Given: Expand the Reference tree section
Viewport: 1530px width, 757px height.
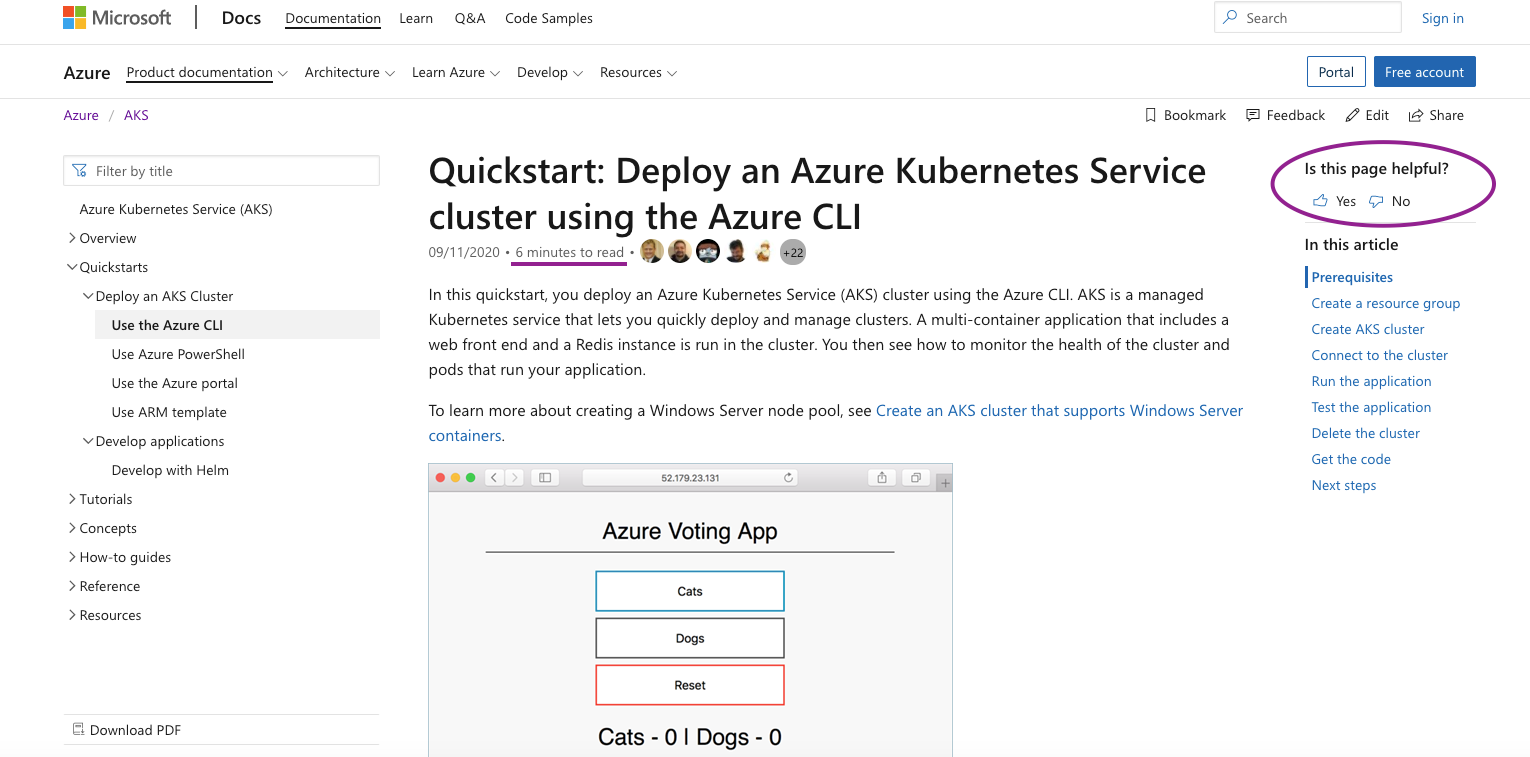Looking at the screenshot, I should [x=72, y=586].
